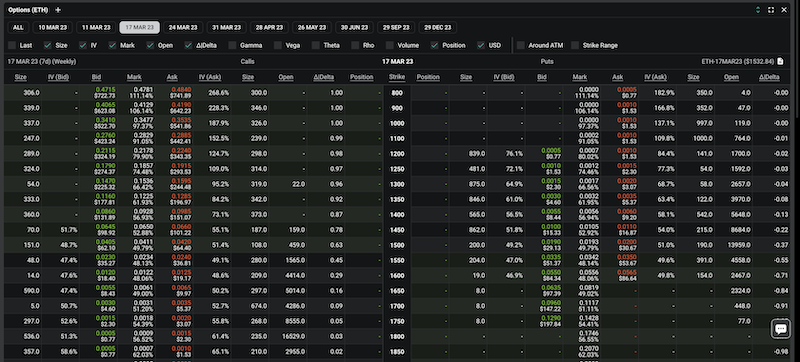Add a new panel tab with plus icon
800x362 pixels.
click(58, 10)
